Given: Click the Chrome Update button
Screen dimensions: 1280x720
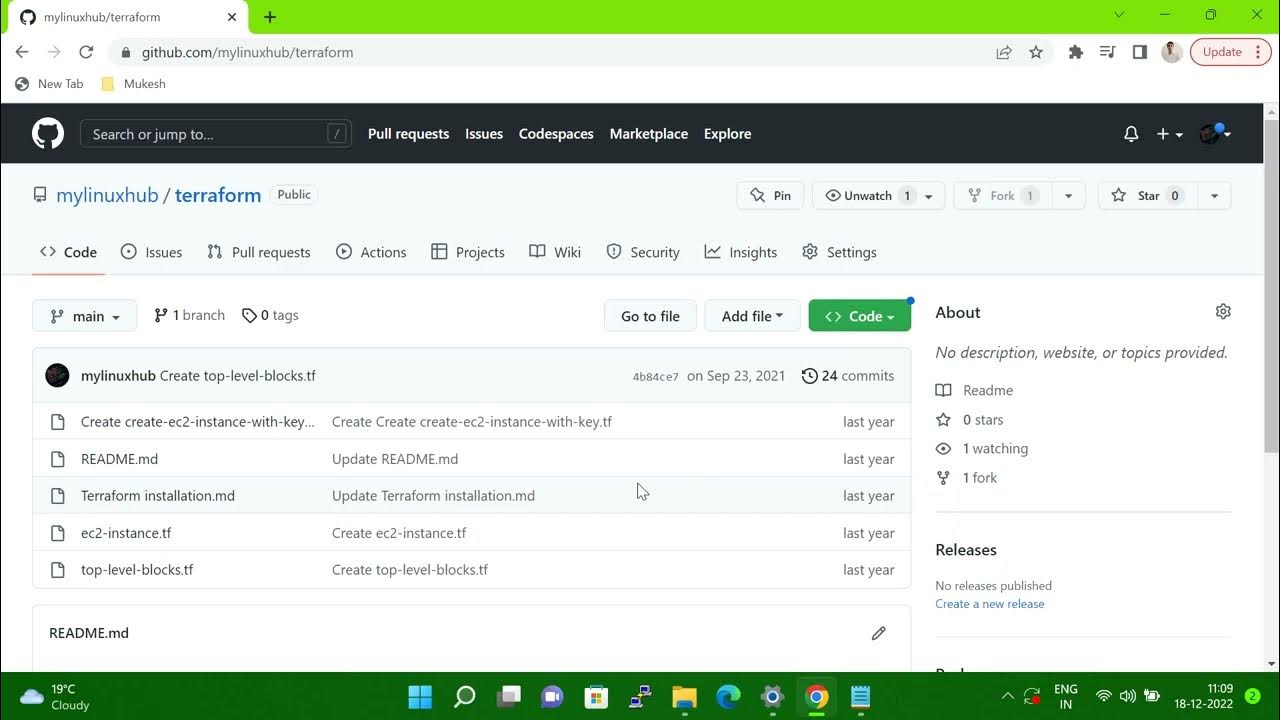Looking at the screenshot, I should [x=1230, y=52].
